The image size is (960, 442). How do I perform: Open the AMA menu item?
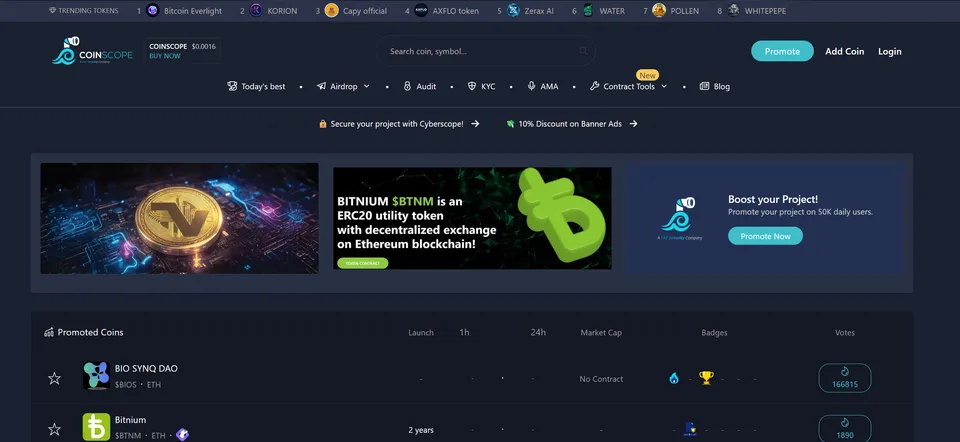point(542,86)
